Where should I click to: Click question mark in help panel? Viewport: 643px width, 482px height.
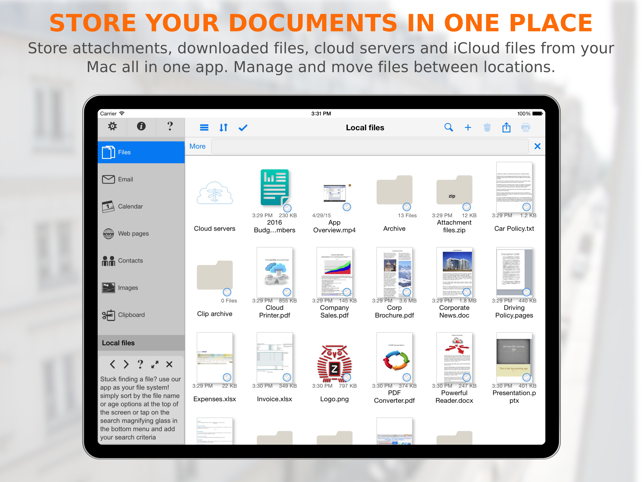coord(140,364)
